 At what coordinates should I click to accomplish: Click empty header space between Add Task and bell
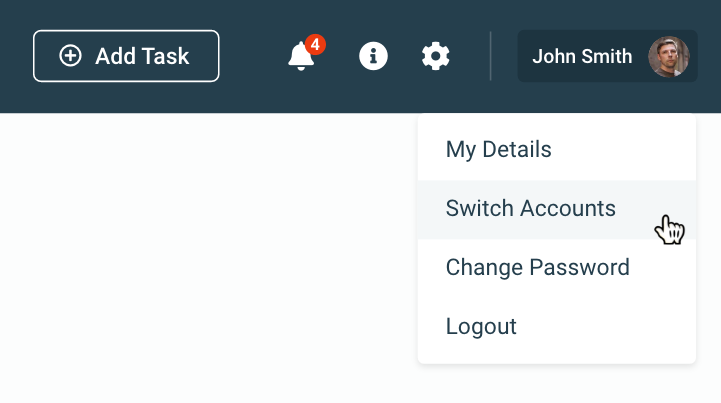click(250, 56)
